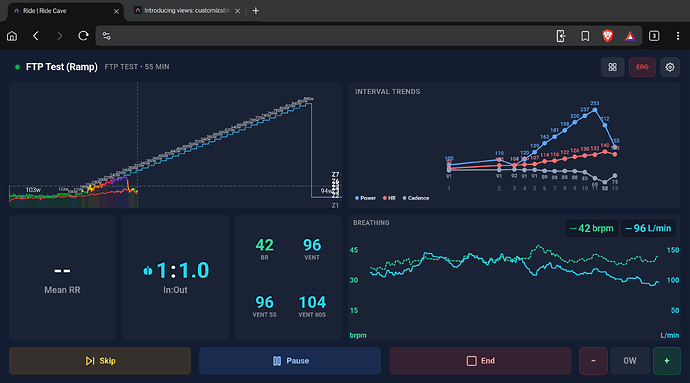The width and height of the screenshot is (690, 383).
Task: Reload the page
Action: click(83, 36)
